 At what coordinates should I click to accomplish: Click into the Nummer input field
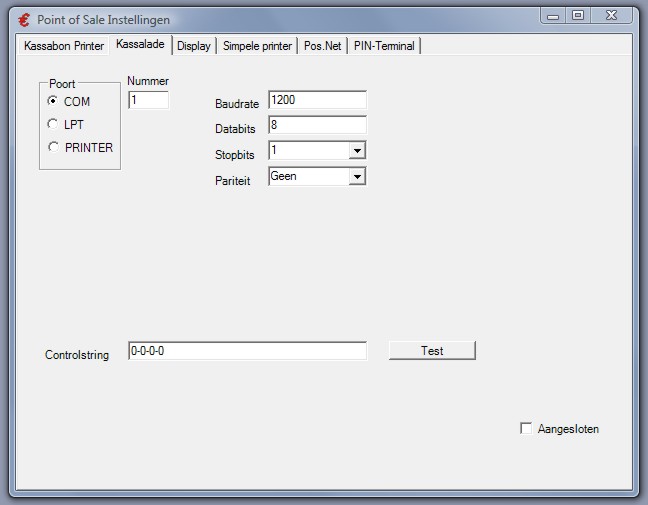148,100
